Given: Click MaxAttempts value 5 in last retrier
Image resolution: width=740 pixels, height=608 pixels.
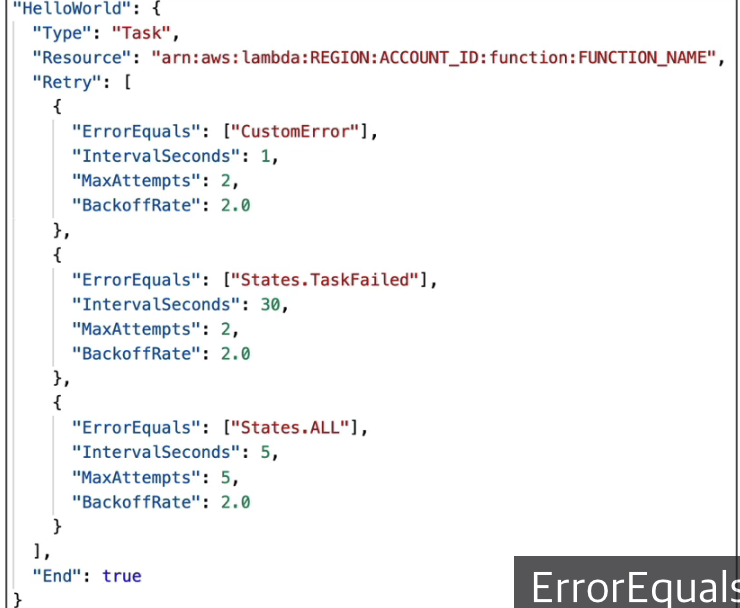Looking at the screenshot, I should tap(226, 477).
